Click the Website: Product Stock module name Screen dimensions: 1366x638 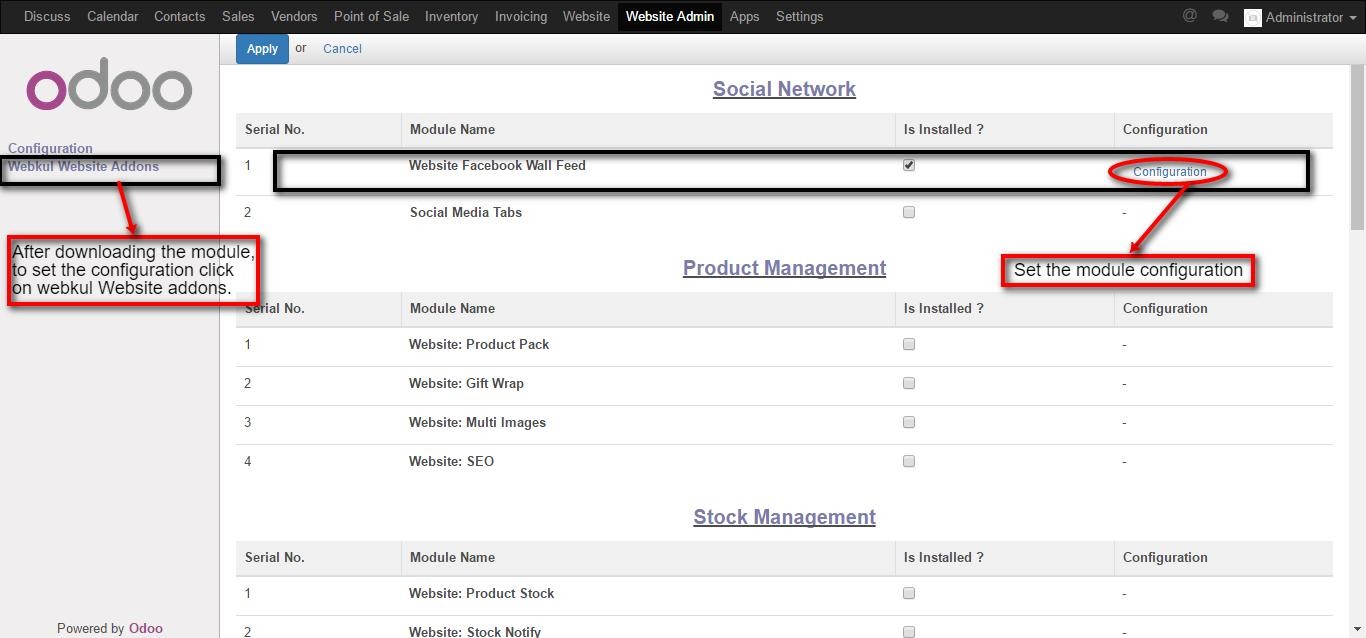coord(481,593)
